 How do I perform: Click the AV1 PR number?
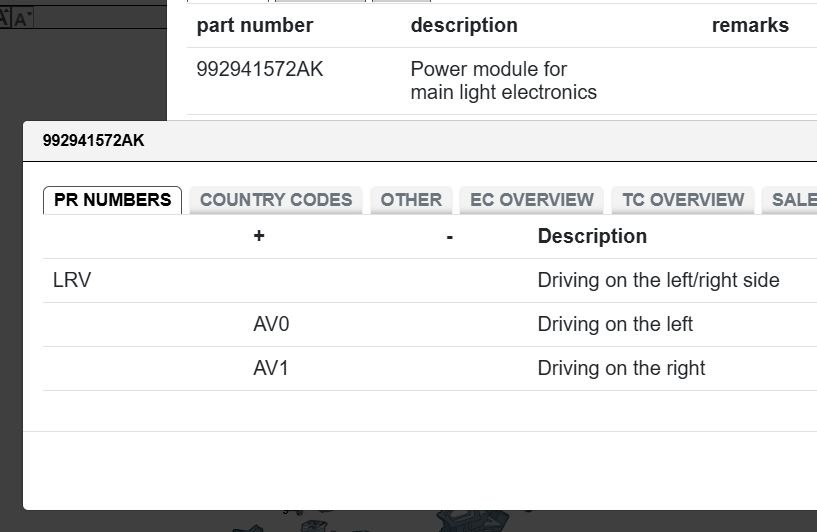271,369
